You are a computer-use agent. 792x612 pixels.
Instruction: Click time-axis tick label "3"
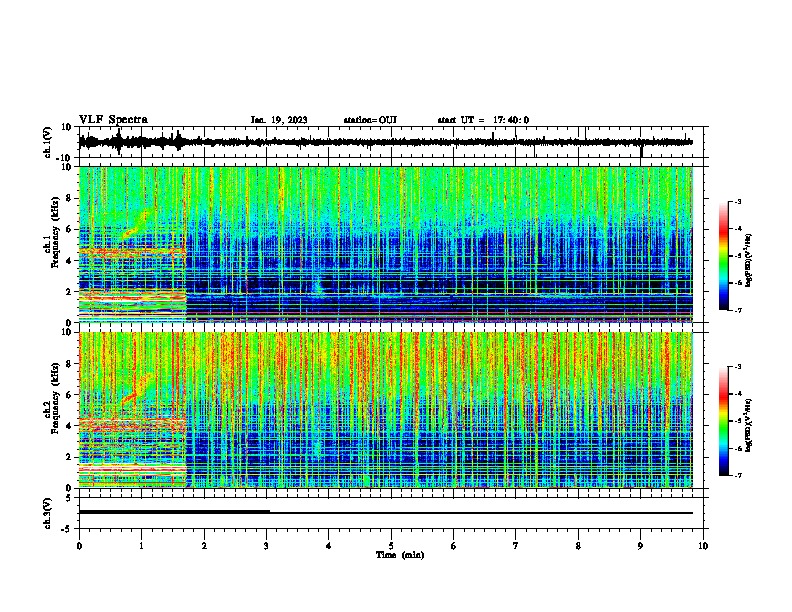pos(266,546)
